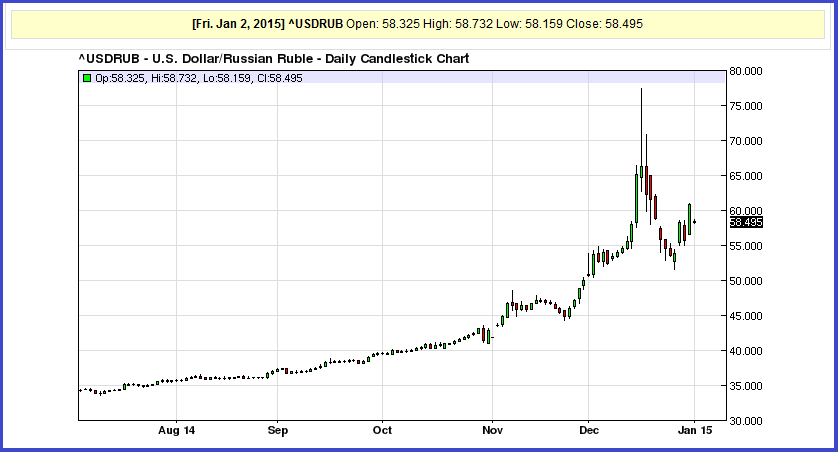Click the 50.000 y-axis label
Viewport: 838px width, 452px height.
pyautogui.click(x=746, y=281)
